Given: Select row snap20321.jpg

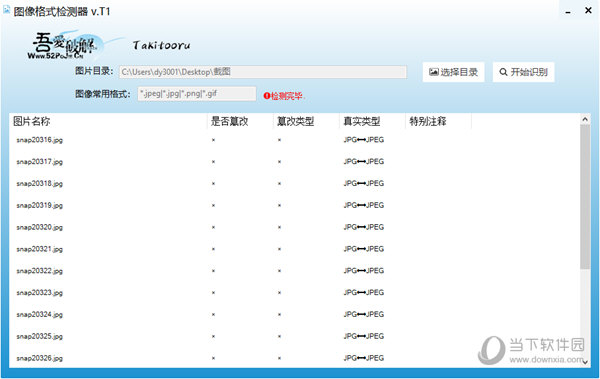Looking at the screenshot, I should pos(295,249).
